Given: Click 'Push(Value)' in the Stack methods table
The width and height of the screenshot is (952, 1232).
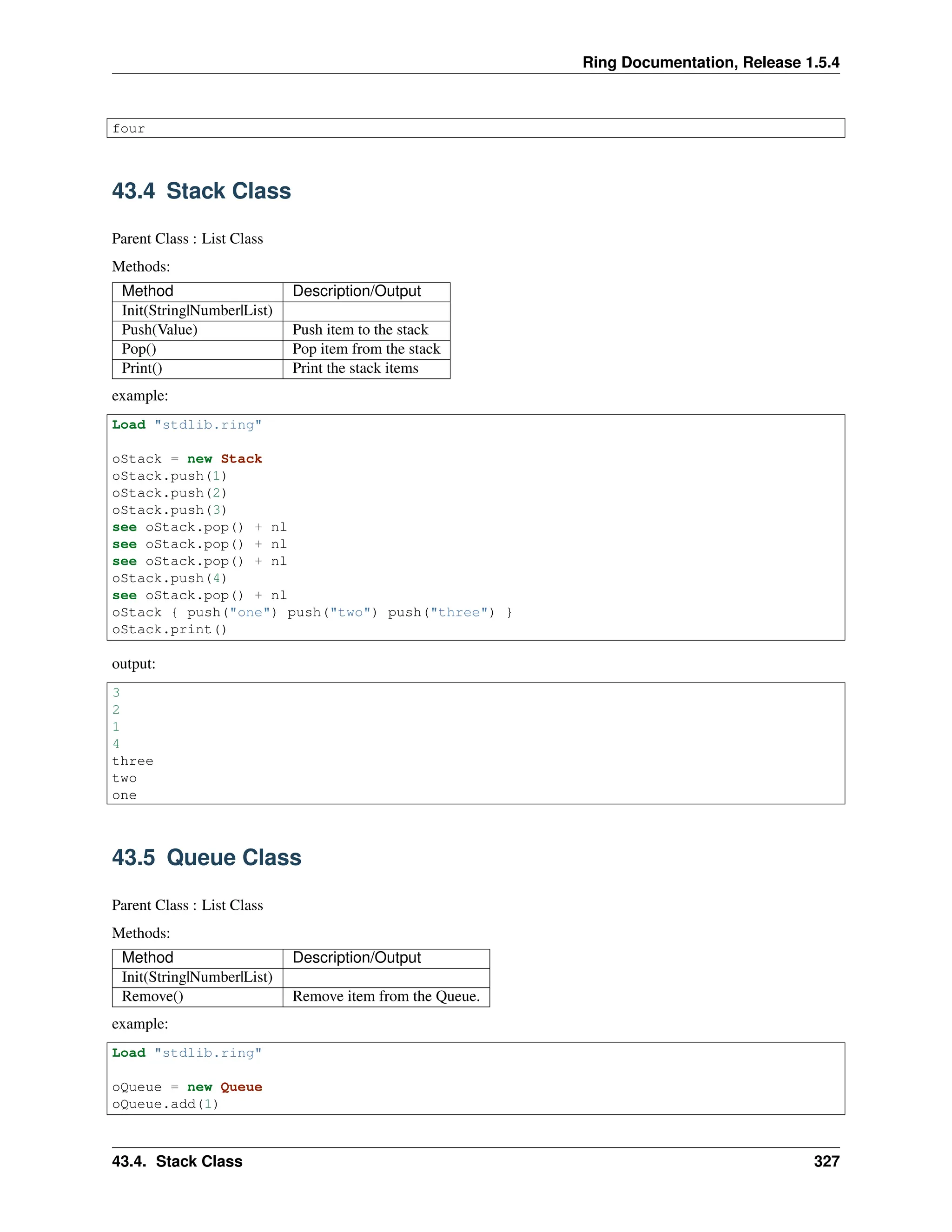Looking at the screenshot, I should point(159,330).
